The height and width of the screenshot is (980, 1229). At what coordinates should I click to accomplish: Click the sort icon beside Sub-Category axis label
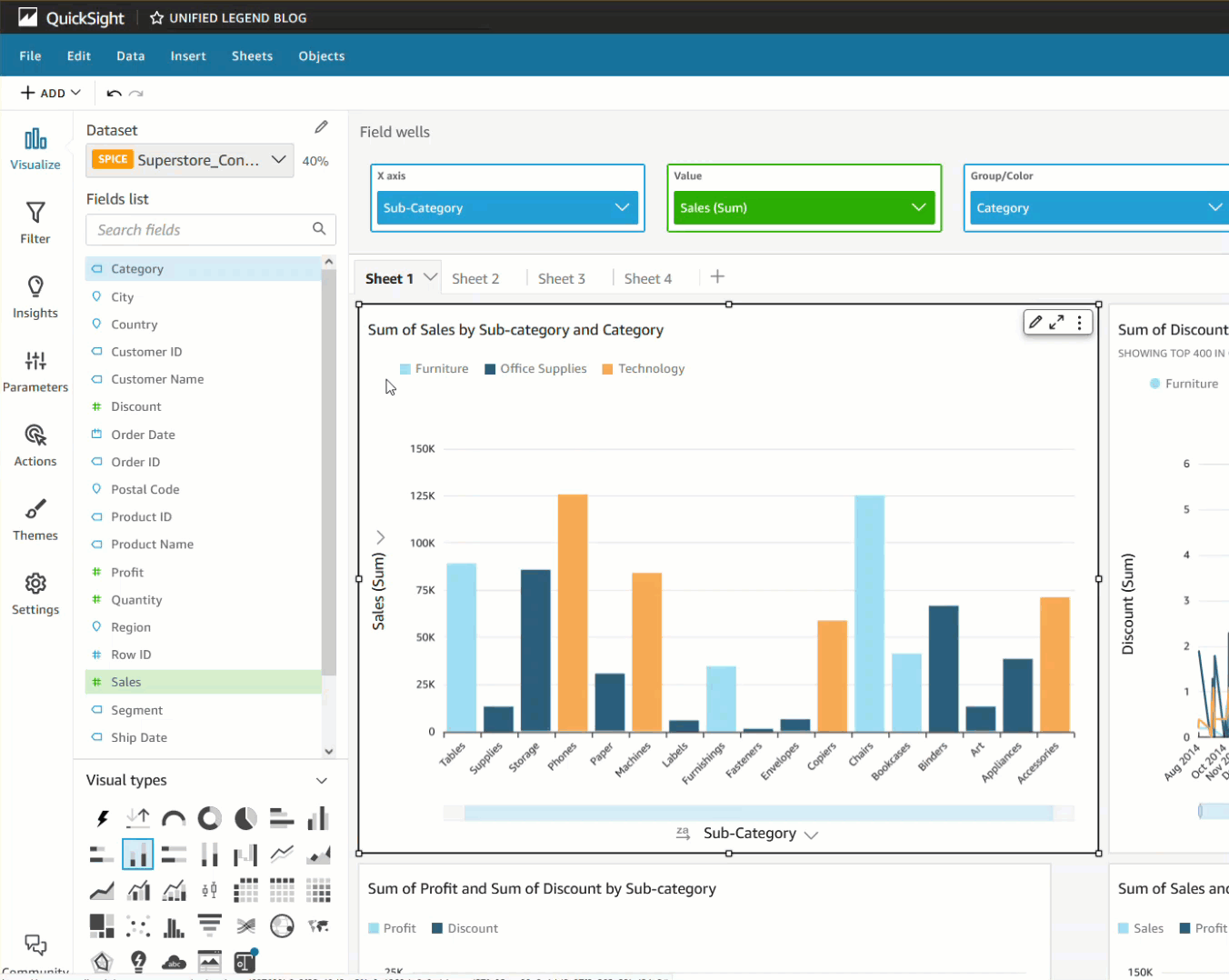(x=683, y=833)
